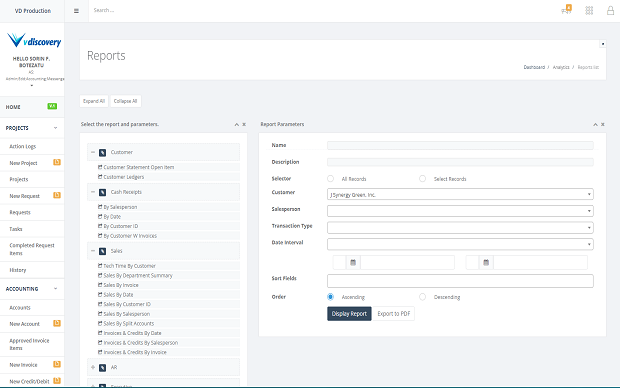Click the orange icon beside New Request
The image size is (620, 388).
(57, 195)
